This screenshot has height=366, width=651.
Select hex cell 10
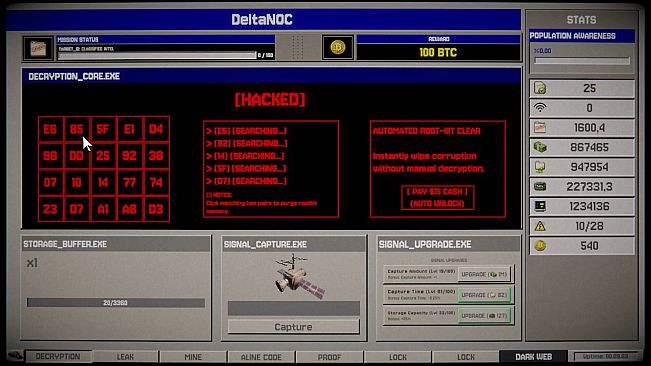76,182
